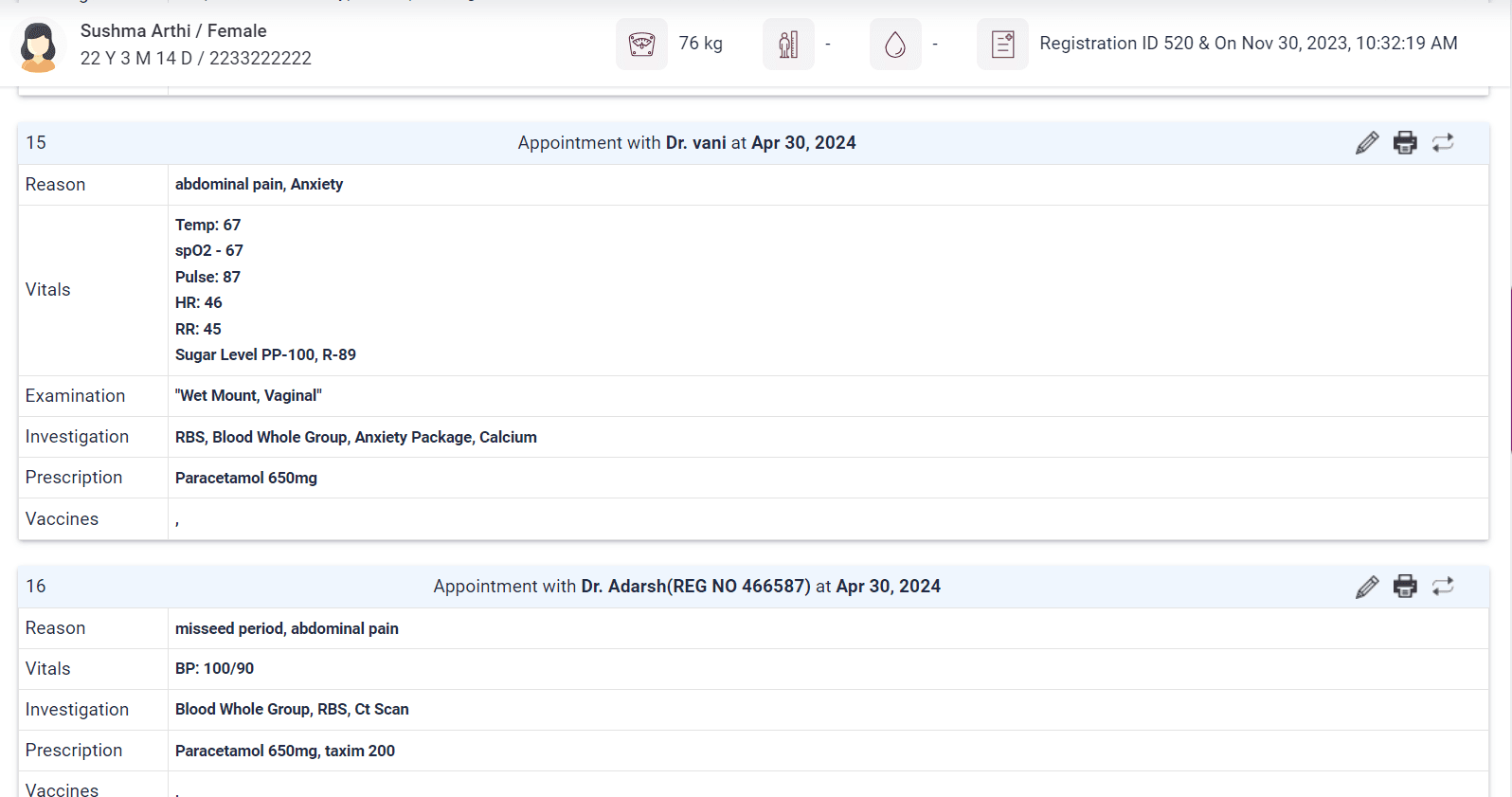Click the patient name Sushma Arthi
Screen dimensions: 1512x797
pyautogui.click(x=135, y=31)
